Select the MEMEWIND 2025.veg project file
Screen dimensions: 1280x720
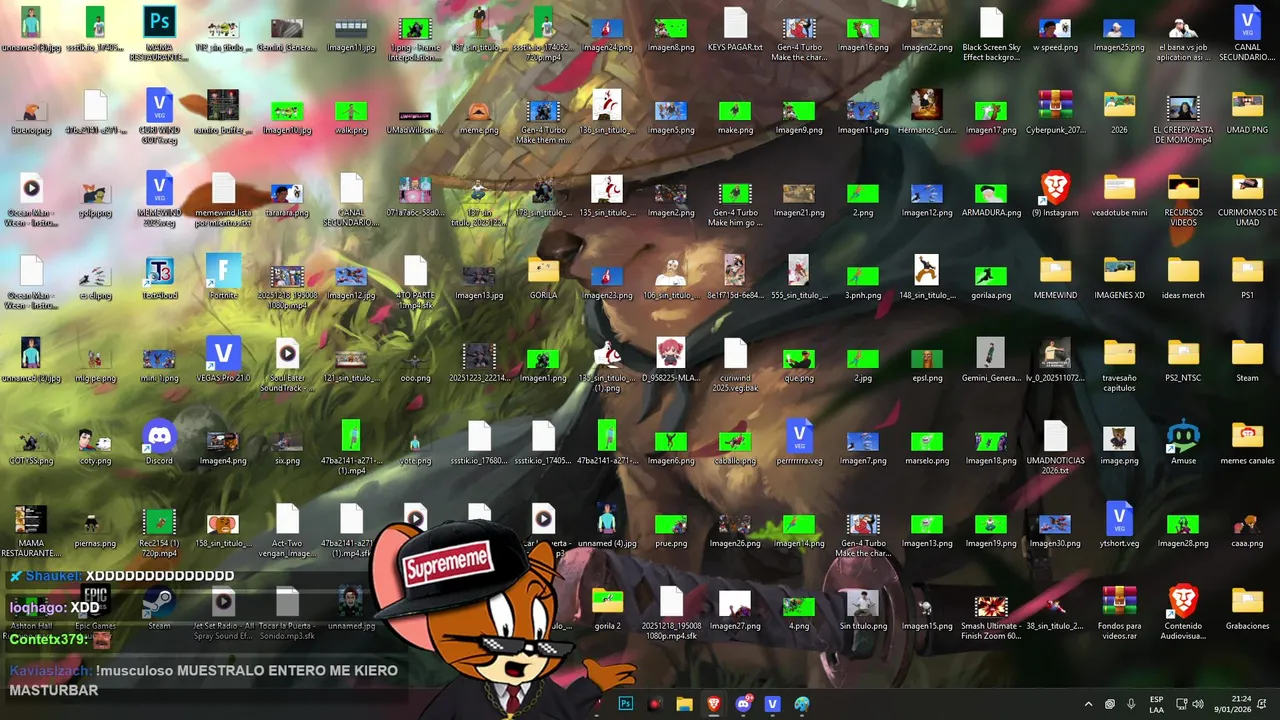159,199
